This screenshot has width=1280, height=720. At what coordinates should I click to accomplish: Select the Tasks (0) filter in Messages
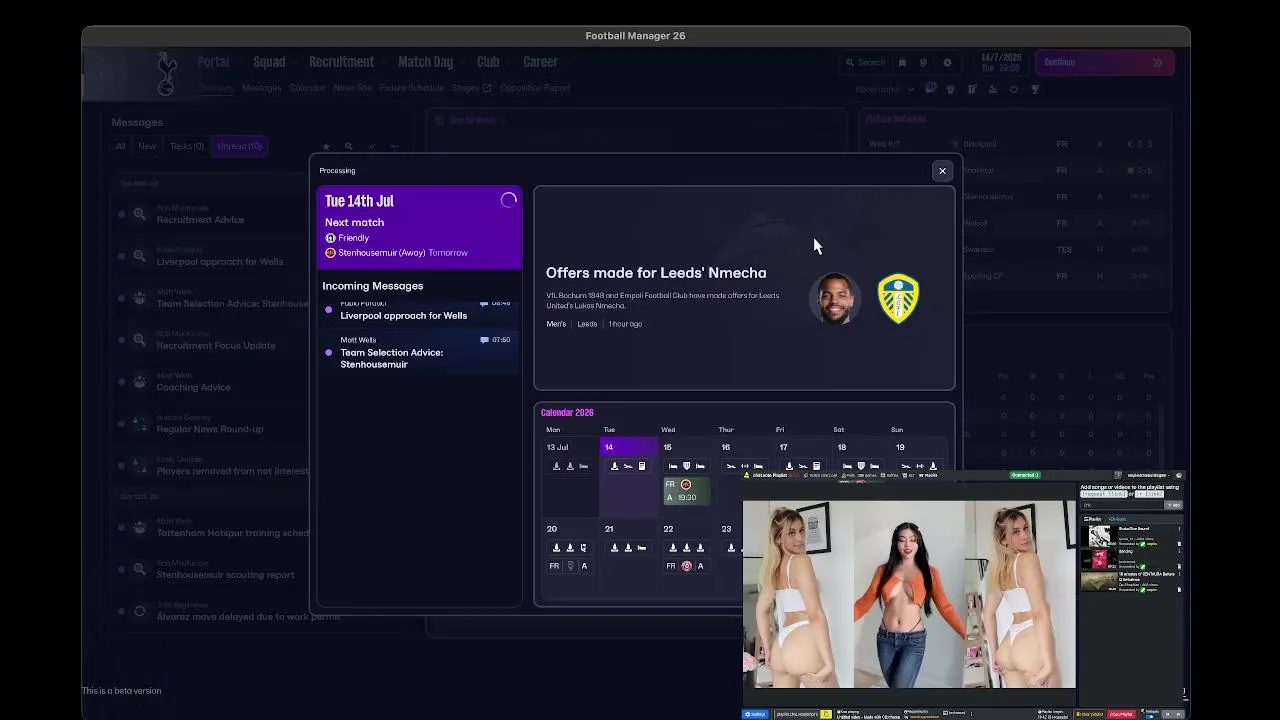click(187, 146)
